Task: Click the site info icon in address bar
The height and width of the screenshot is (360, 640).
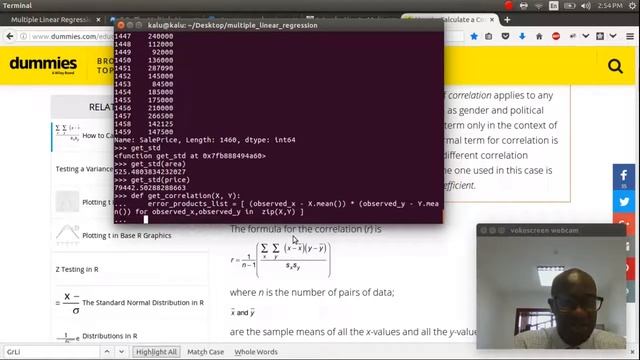Action: 24,36
